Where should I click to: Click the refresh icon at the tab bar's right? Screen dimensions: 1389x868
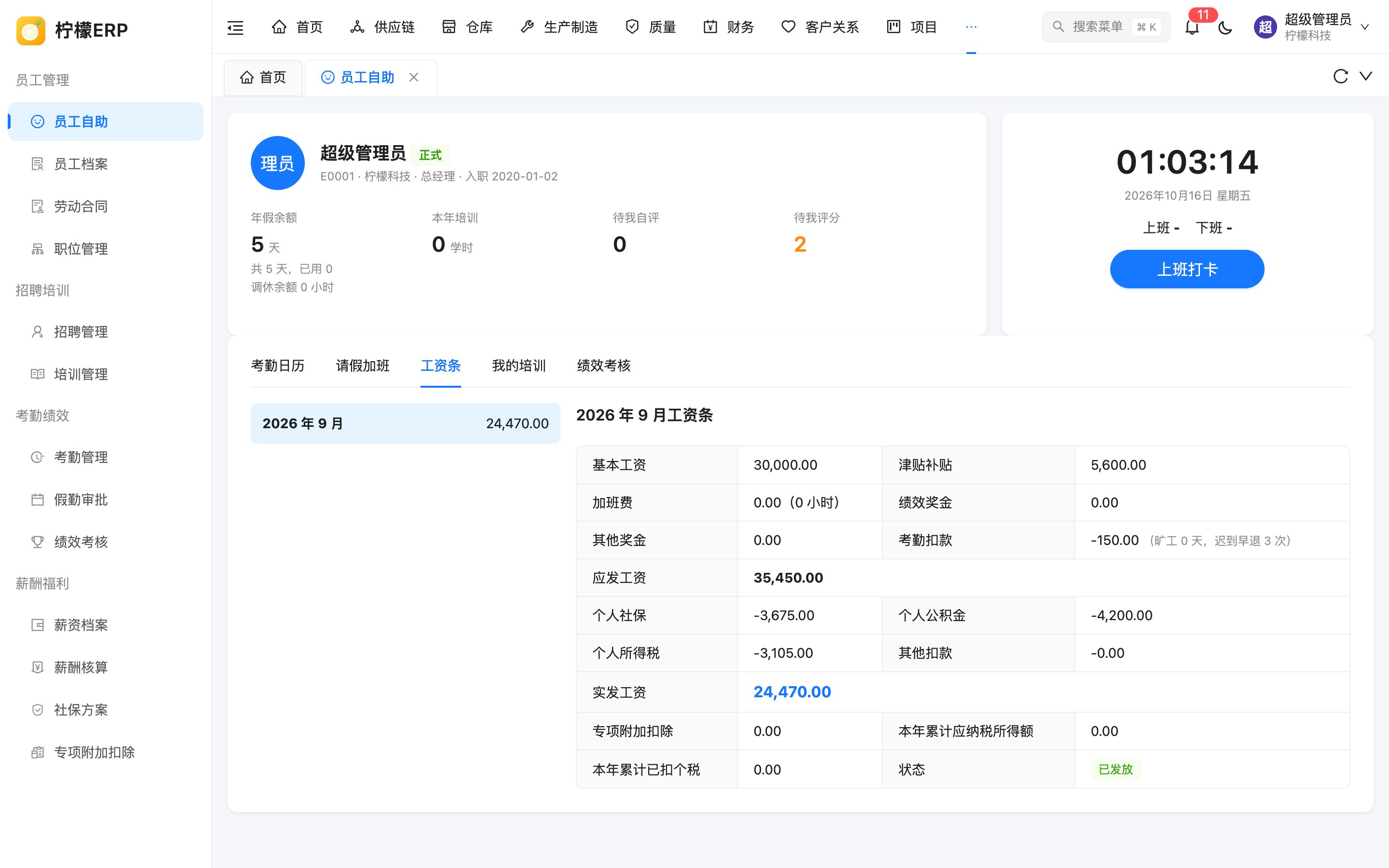pyautogui.click(x=1340, y=76)
